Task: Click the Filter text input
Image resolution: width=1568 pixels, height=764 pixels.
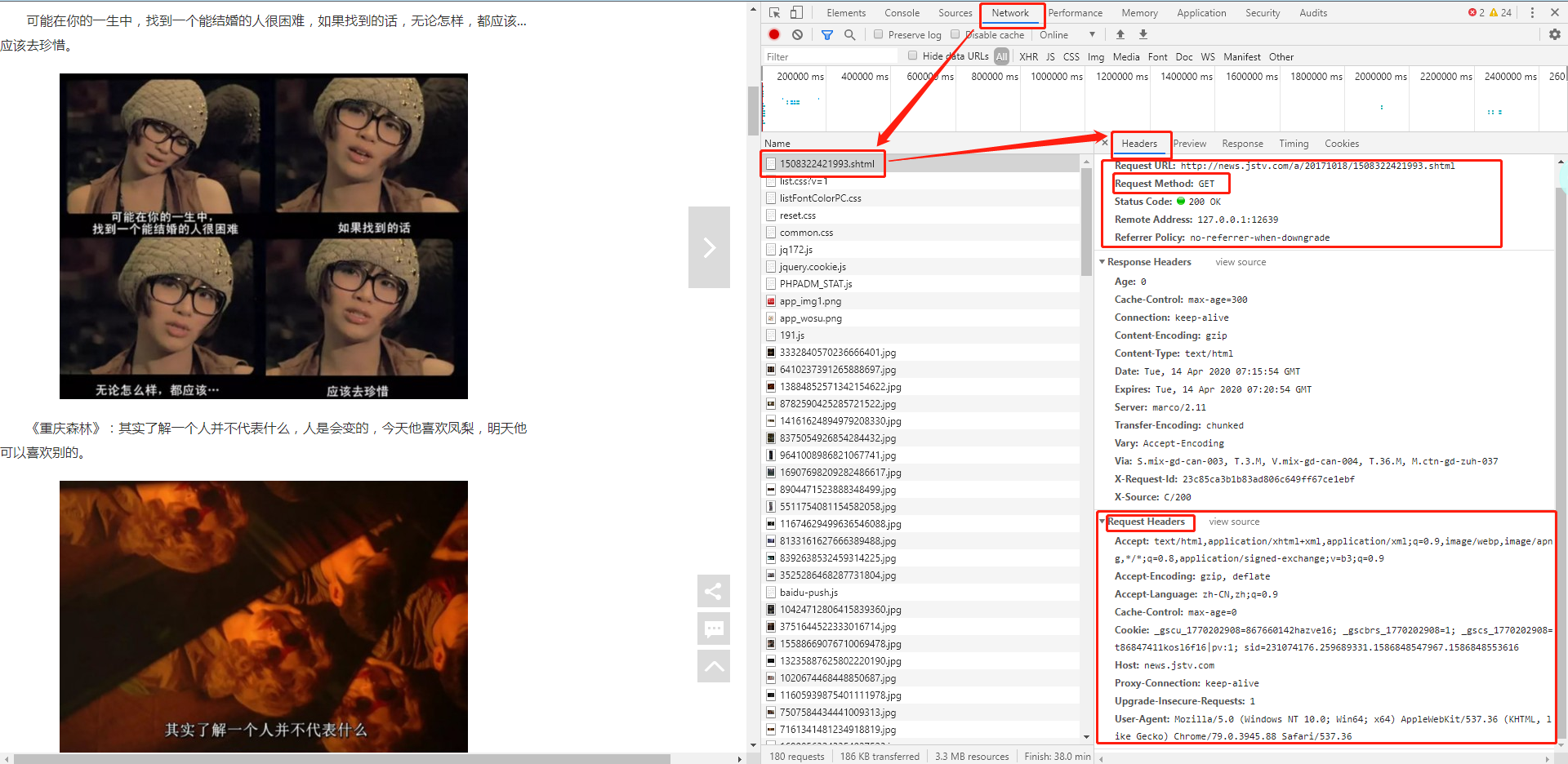Action: (831, 56)
